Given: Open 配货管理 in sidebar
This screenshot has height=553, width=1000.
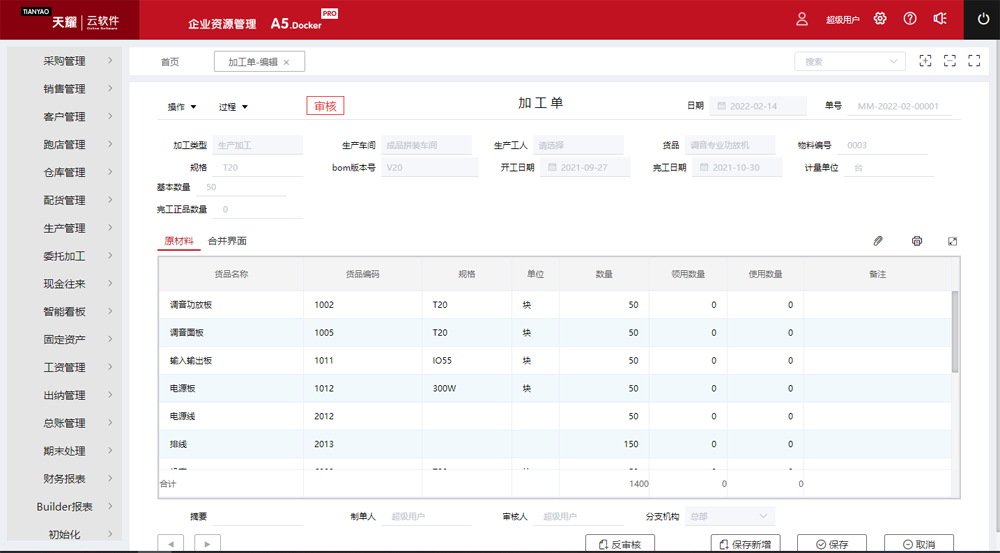Looking at the screenshot, I should click(64, 200).
